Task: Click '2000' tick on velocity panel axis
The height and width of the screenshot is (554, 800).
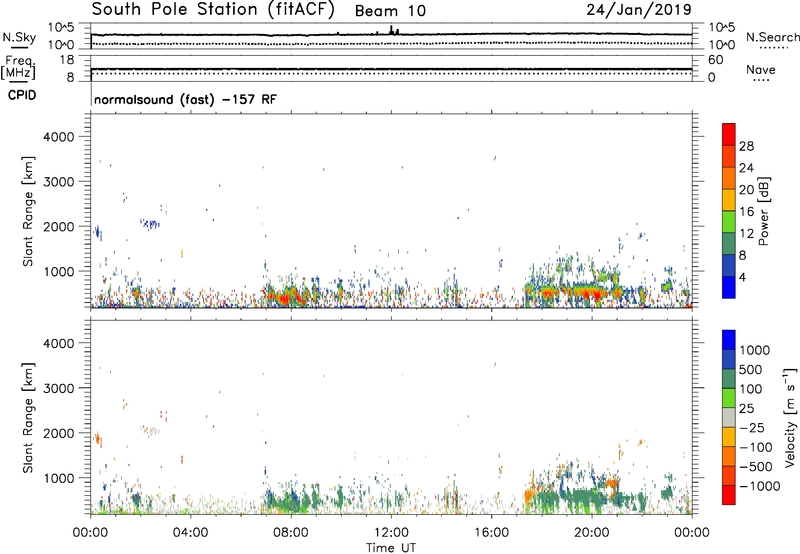Action: (x=59, y=433)
